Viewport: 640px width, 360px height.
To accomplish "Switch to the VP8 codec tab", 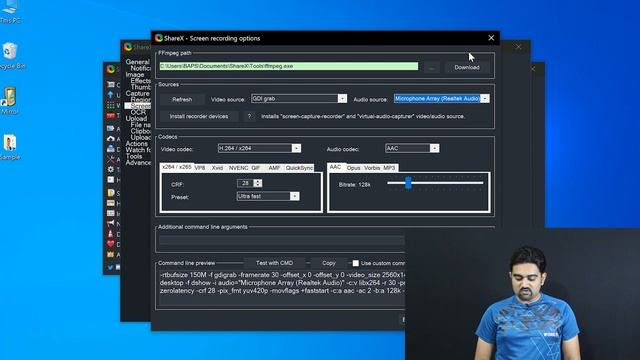I will (x=200, y=168).
